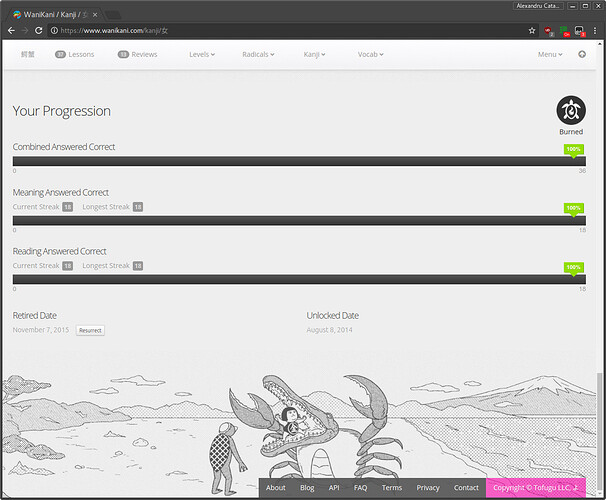Open the About footer link

(276, 488)
